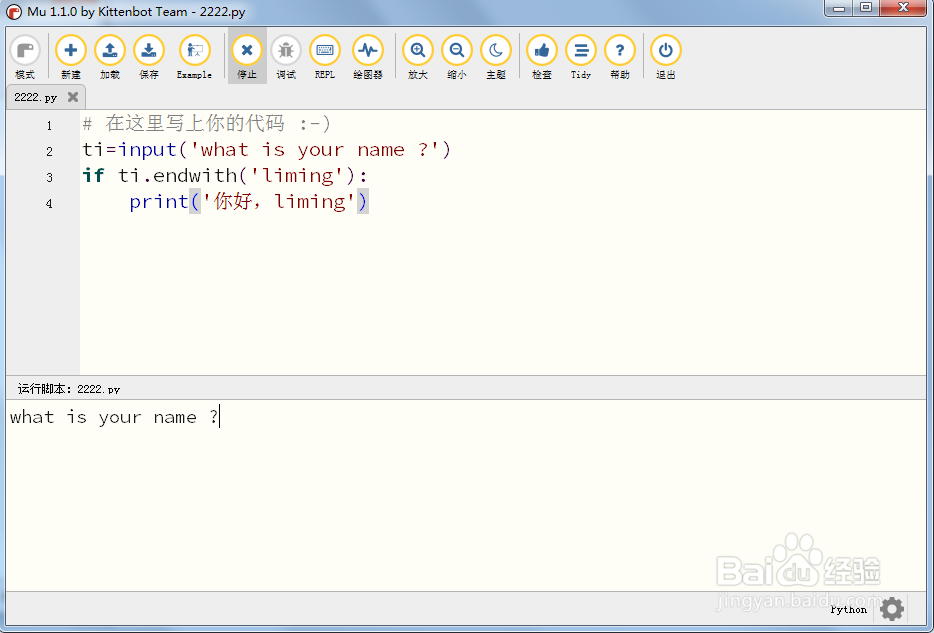The image size is (934, 633).
Task: Open the Example scripts icon
Action: coord(194,50)
